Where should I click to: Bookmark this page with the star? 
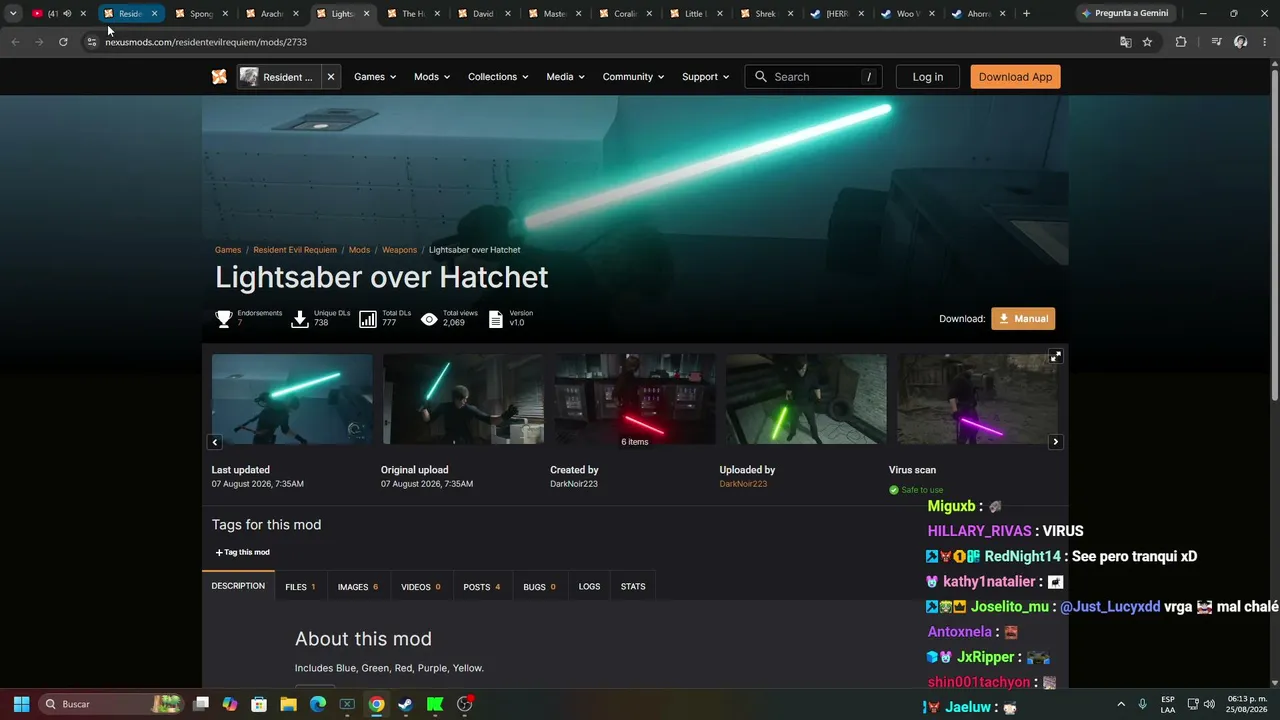pyautogui.click(x=1147, y=42)
